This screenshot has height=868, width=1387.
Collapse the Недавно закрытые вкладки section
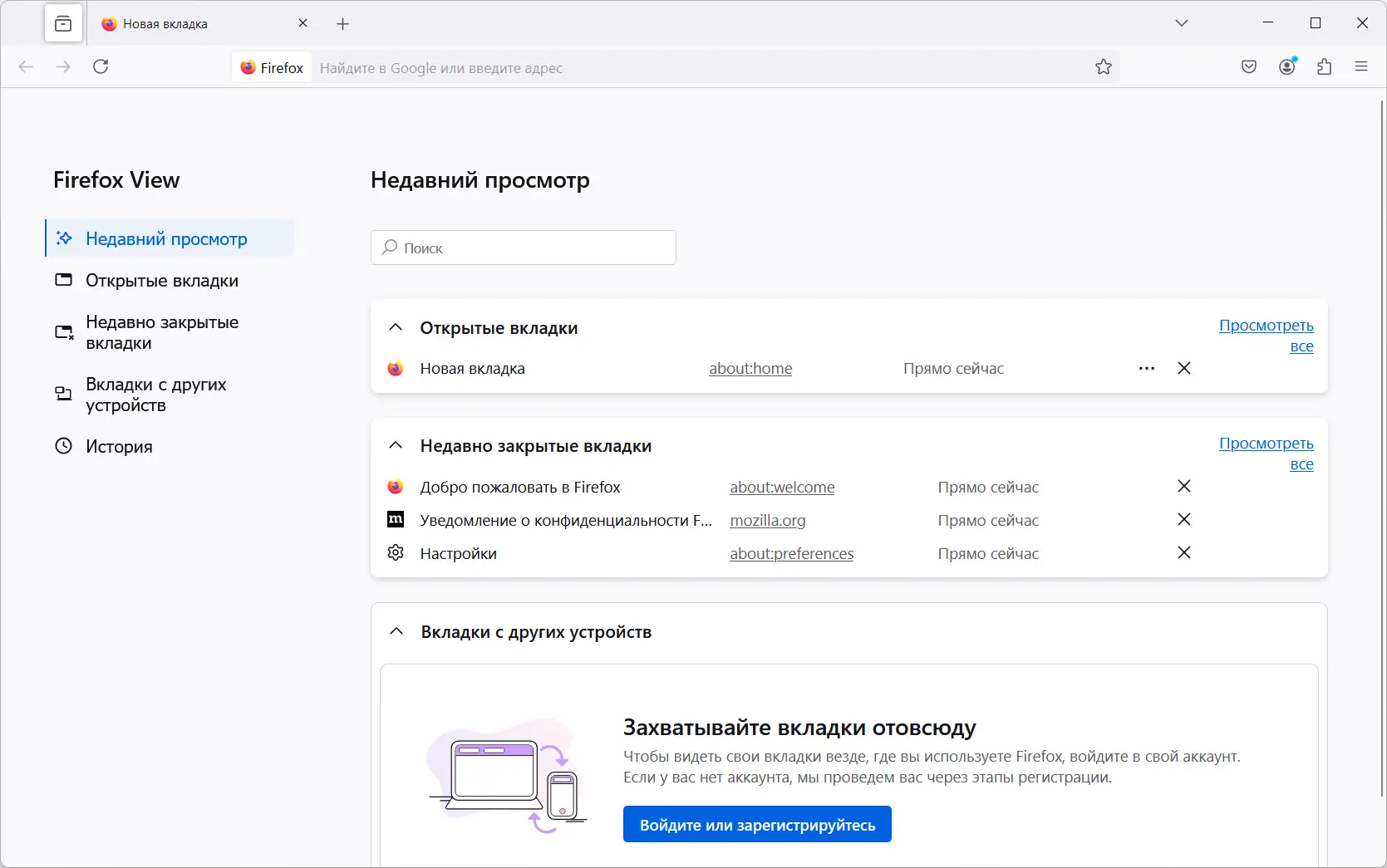coord(396,445)
